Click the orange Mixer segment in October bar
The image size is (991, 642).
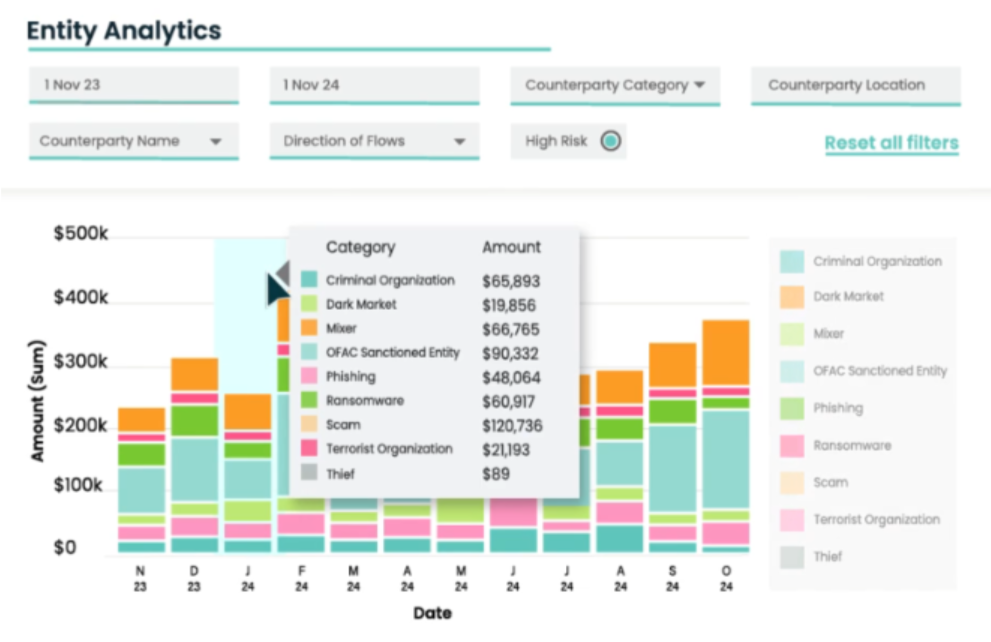[x=725, y=352]
